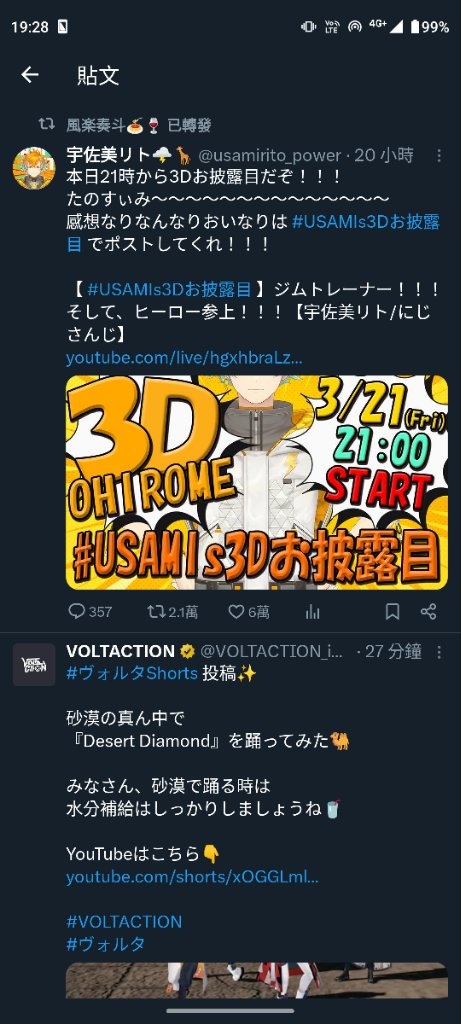Bookmark the 宇佐美リト post
461x1024 pixels.
click(x=392, y=612)
